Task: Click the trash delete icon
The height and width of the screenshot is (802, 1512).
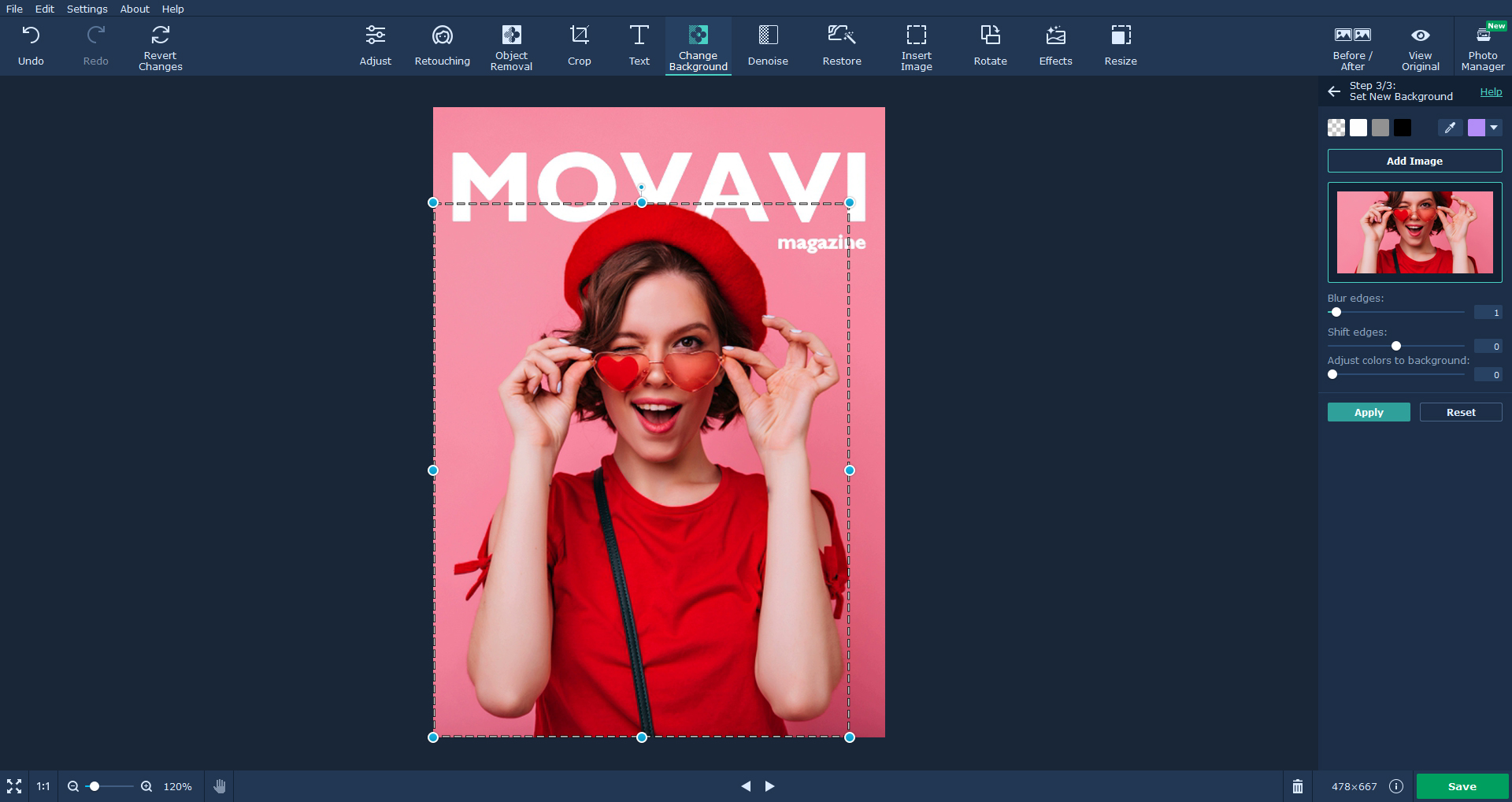Action: point(1298,786)
